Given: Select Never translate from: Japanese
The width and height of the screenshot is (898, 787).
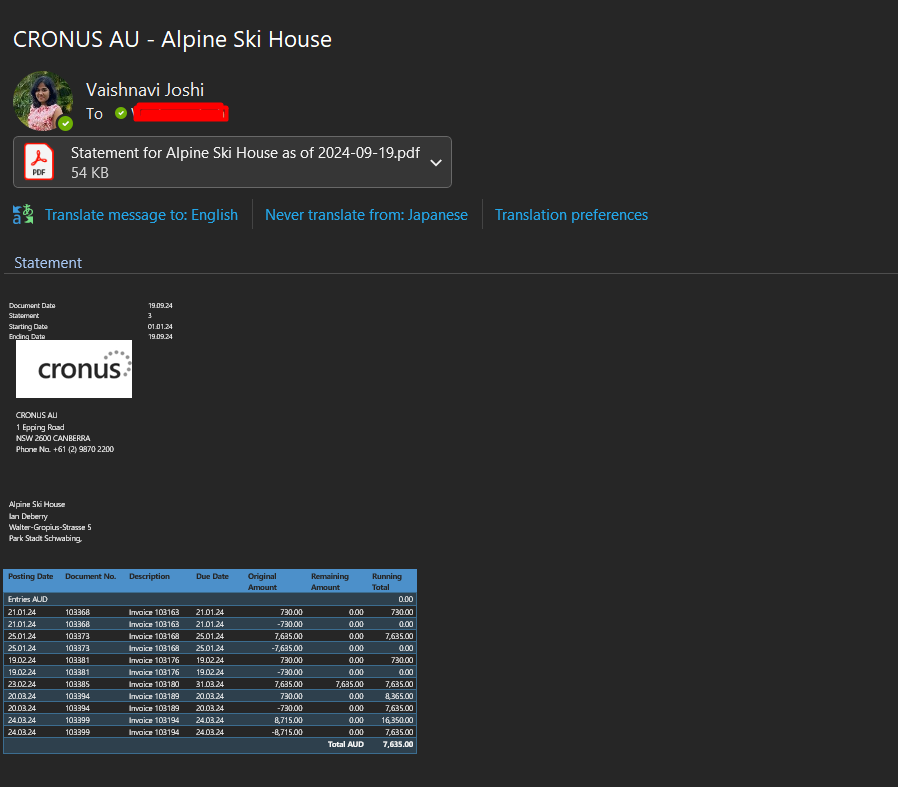Looking at the screenshot, I should pos(367,215).
